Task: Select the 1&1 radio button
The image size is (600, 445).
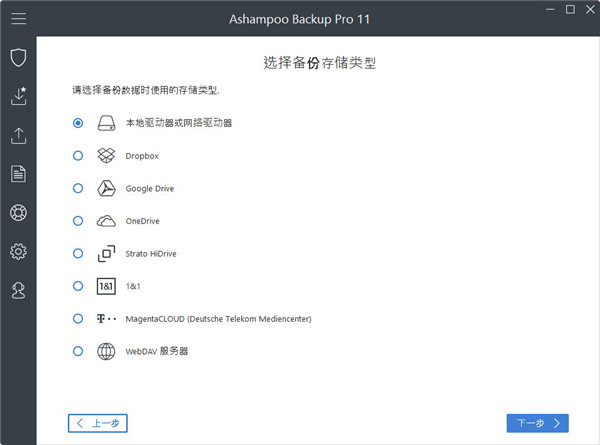Action: pos(78,286)
